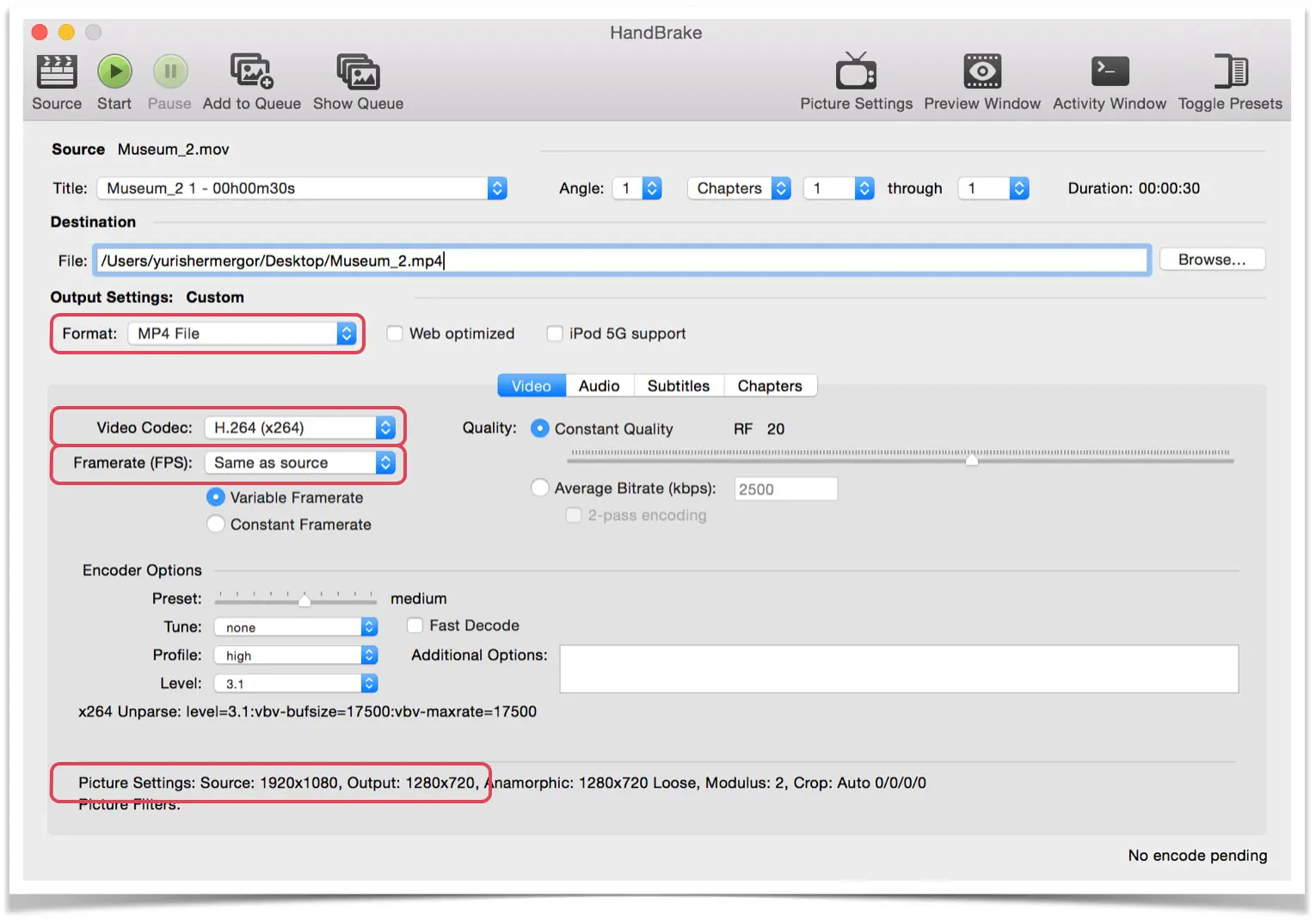Click the Toggle Presets drawer icon
Screen dimensions: 1316x922
tap(1231, 71)
